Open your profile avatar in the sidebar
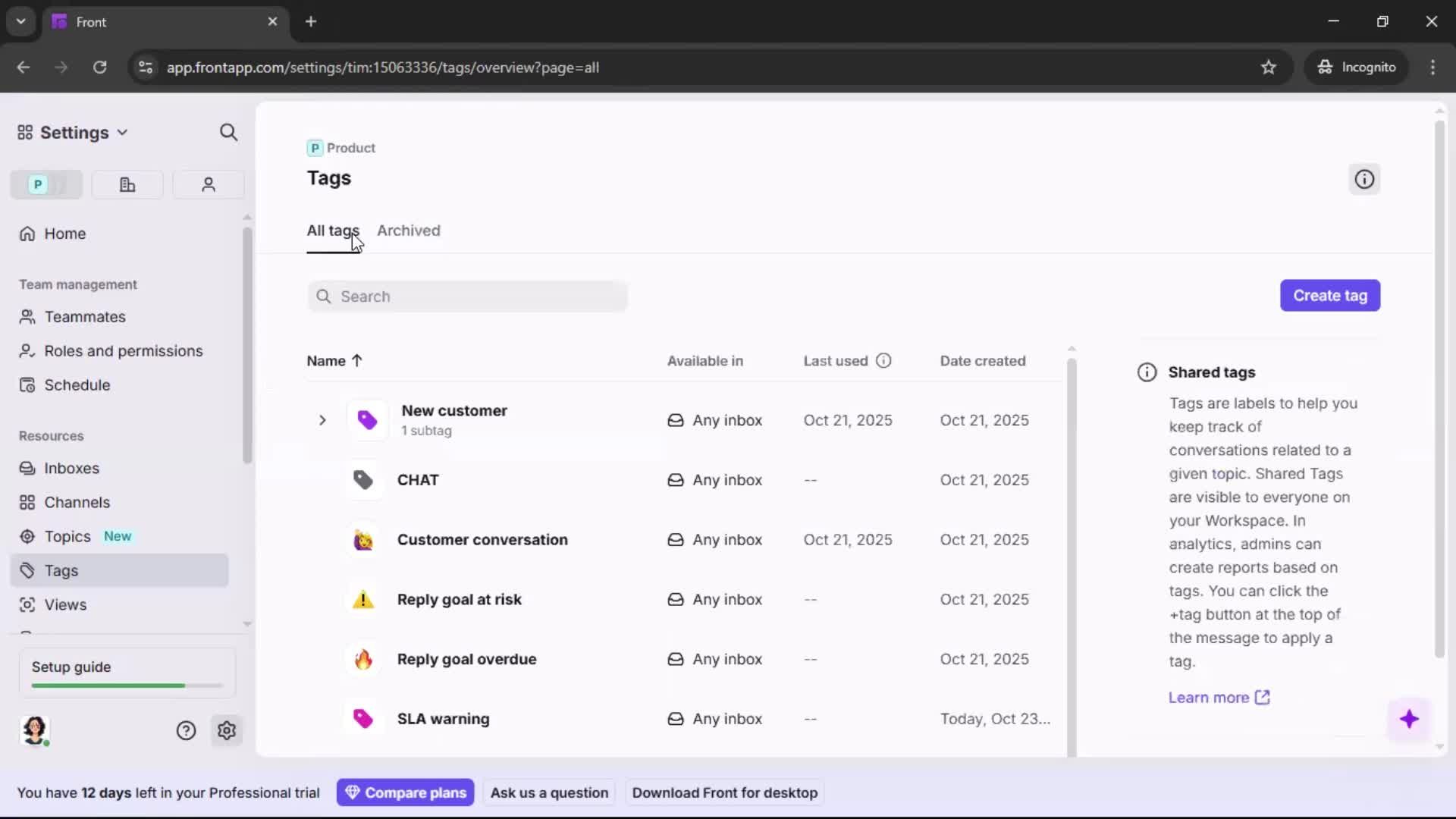The width and height of the screenshot is (1456, 819). [36, 731]
